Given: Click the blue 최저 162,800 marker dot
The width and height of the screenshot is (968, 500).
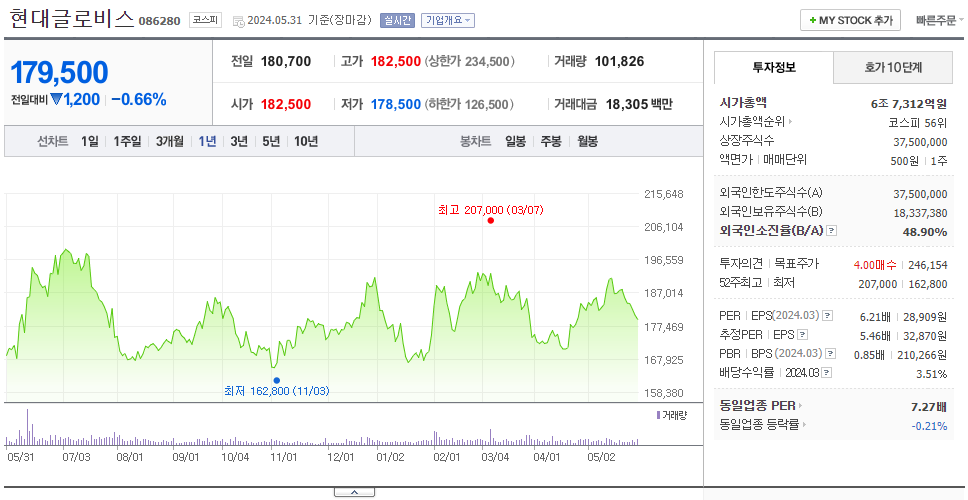Looking at the screenshot, I should coord(276,380).
